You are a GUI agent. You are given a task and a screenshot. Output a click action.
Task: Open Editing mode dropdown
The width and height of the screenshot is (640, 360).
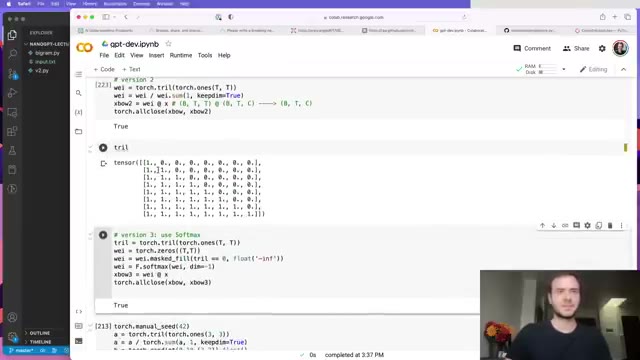click(593, 69)
